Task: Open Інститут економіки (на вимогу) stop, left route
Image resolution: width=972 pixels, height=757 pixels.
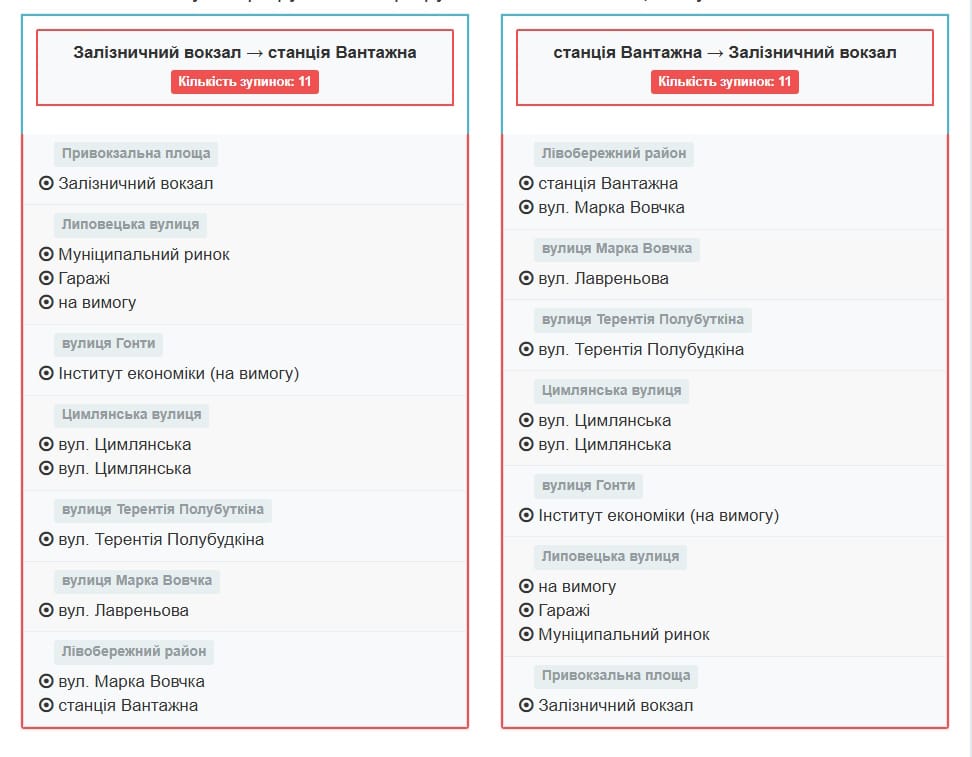Action: coord(179,373)
